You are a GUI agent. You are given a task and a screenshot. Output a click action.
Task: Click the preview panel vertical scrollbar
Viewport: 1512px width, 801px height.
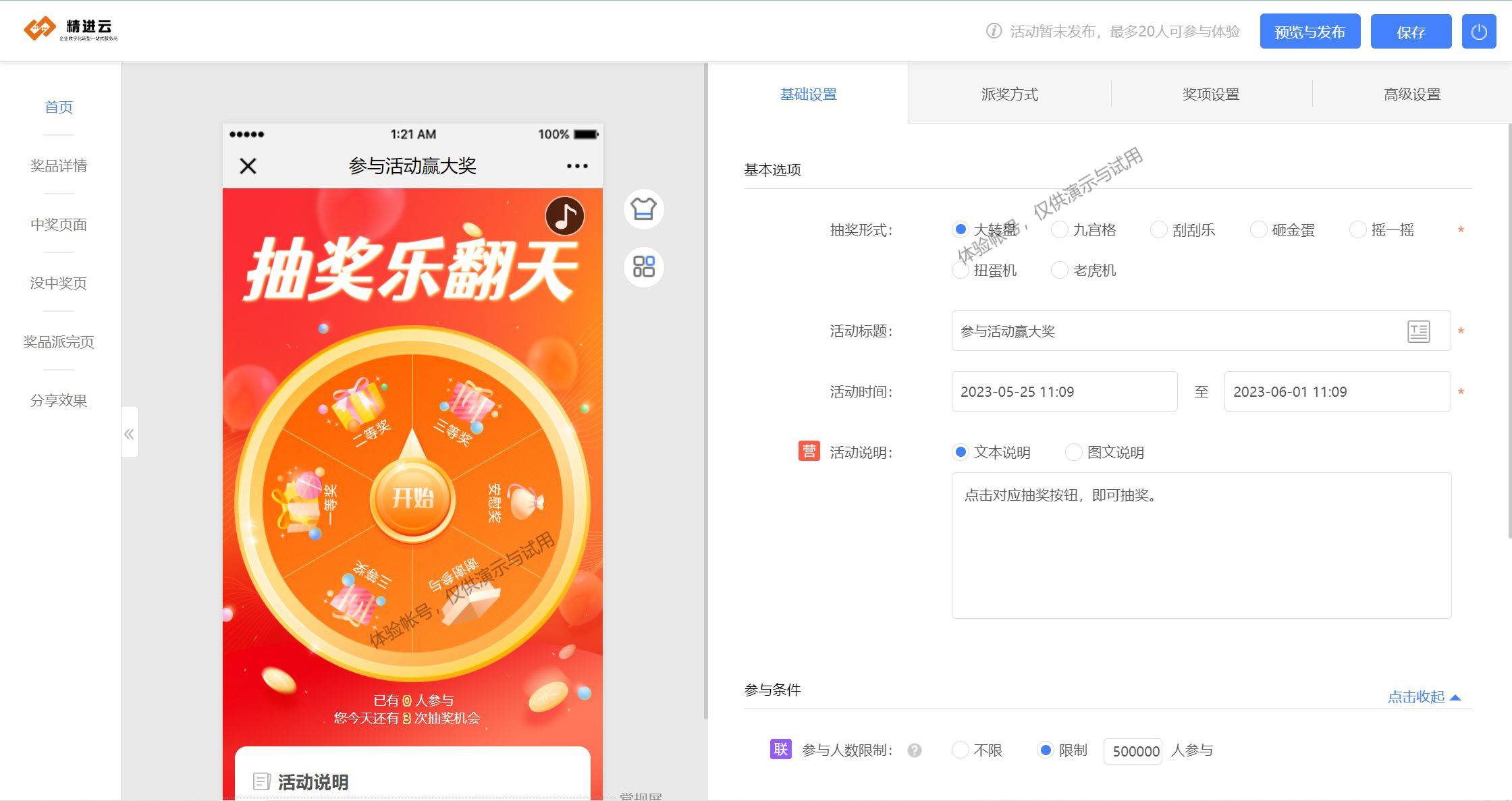pyautogui.click(x=705, y=391)
